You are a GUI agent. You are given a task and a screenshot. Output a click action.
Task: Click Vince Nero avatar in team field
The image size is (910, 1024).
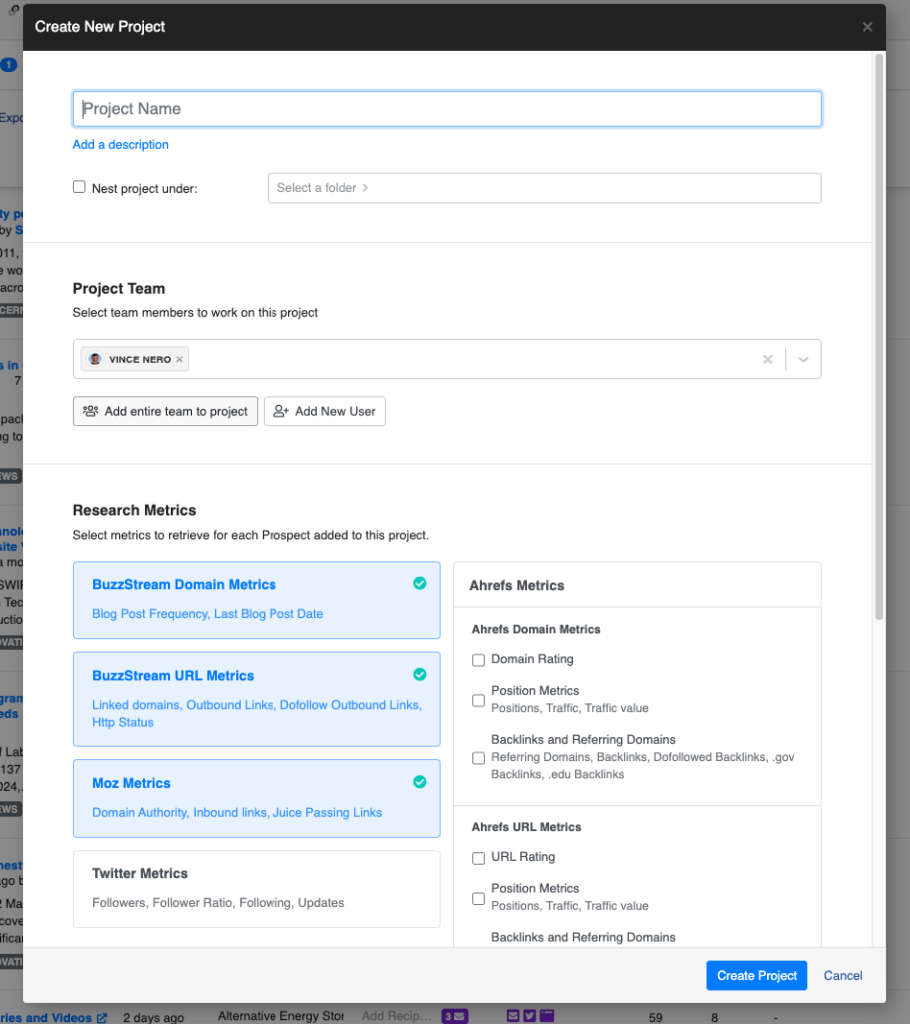[95, 359]
